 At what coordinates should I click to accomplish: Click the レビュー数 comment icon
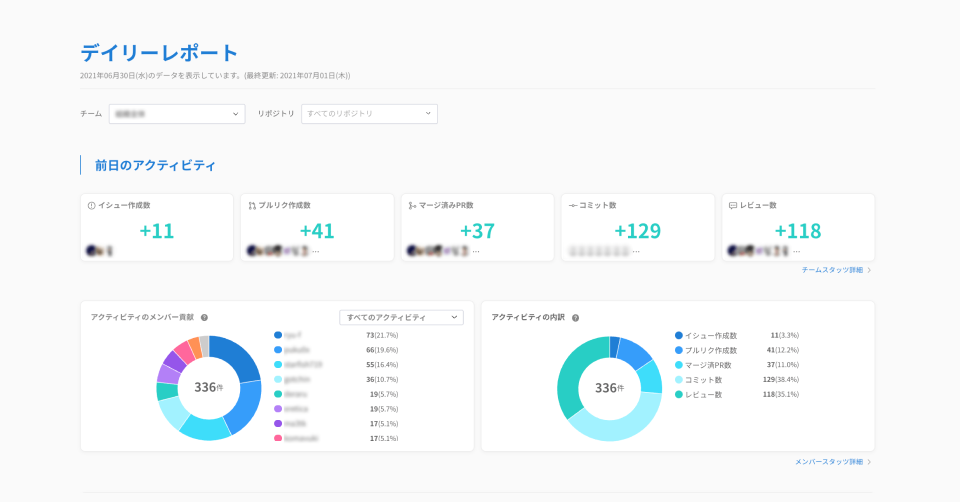[x=733, y=206]
